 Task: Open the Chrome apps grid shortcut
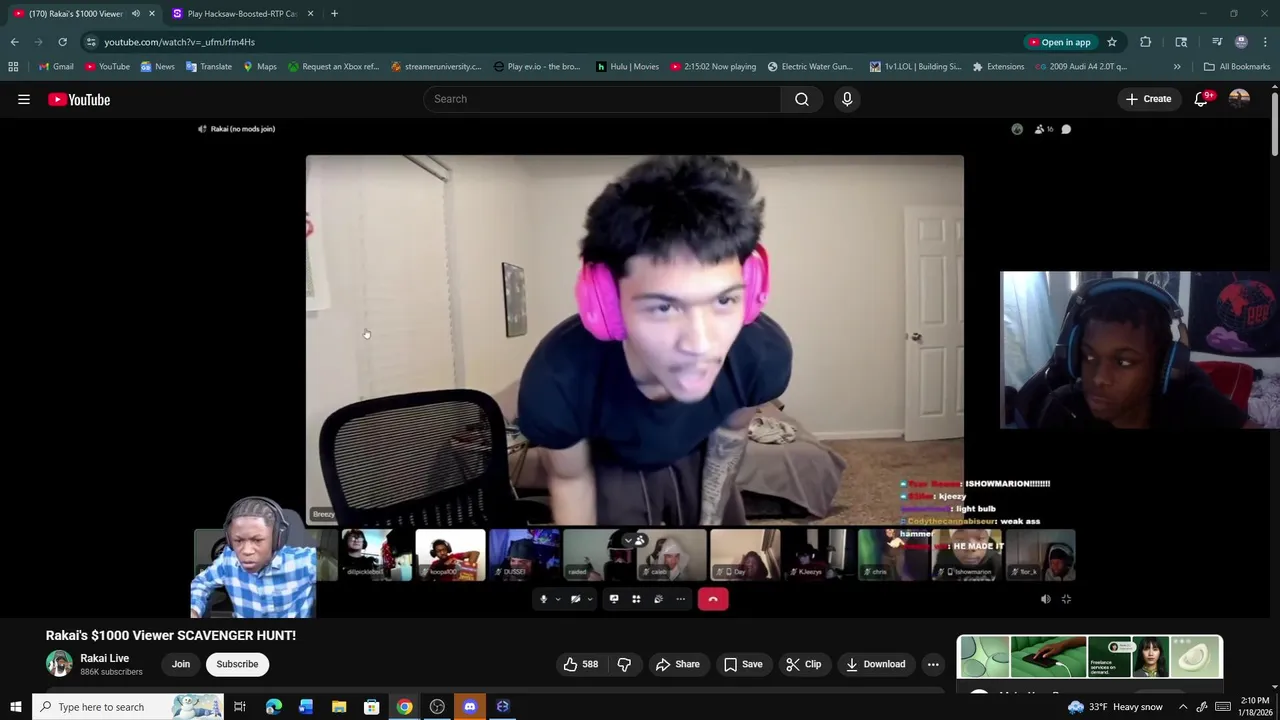(13, 67)
